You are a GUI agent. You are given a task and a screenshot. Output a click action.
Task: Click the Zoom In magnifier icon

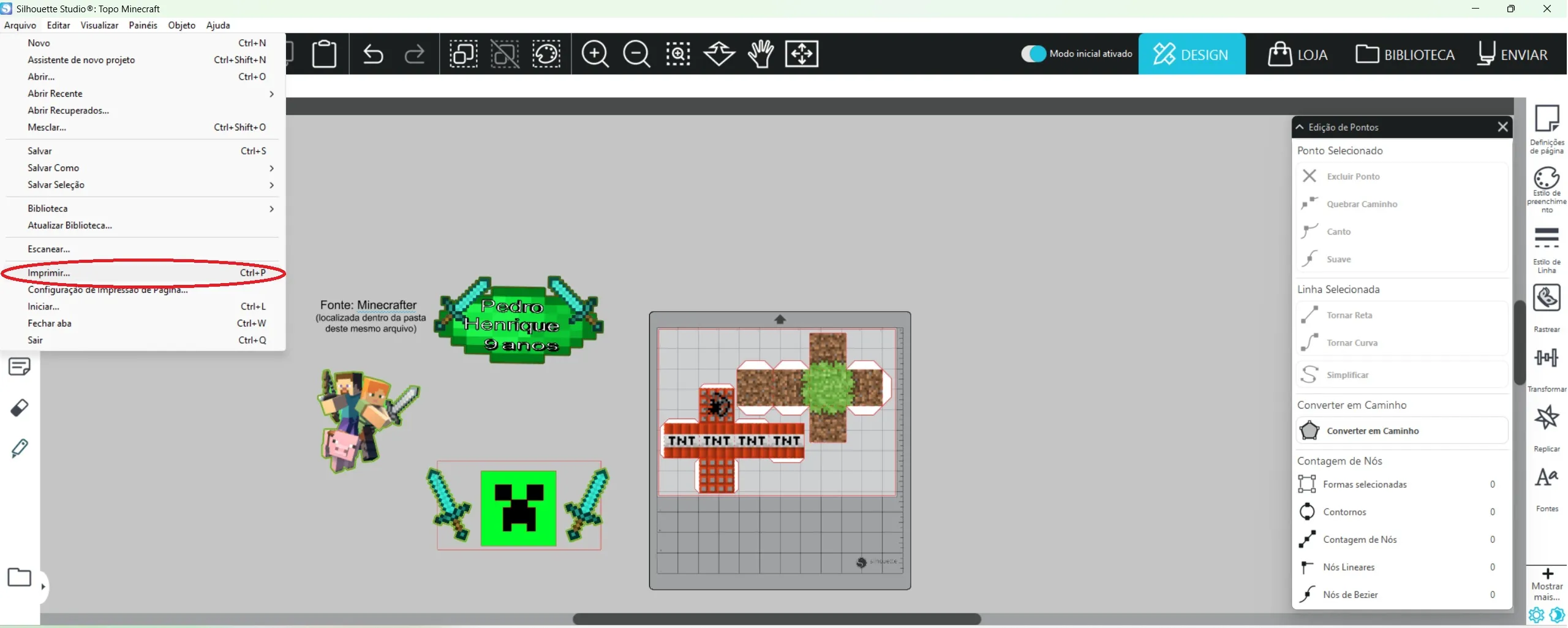595,54
